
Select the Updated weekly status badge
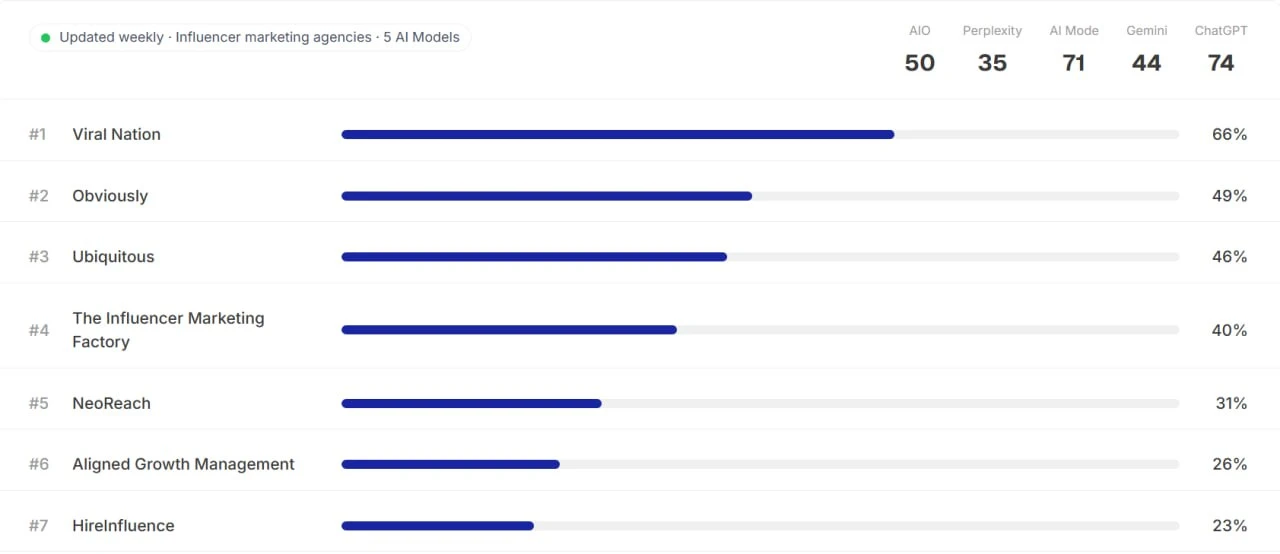(250, 38)
